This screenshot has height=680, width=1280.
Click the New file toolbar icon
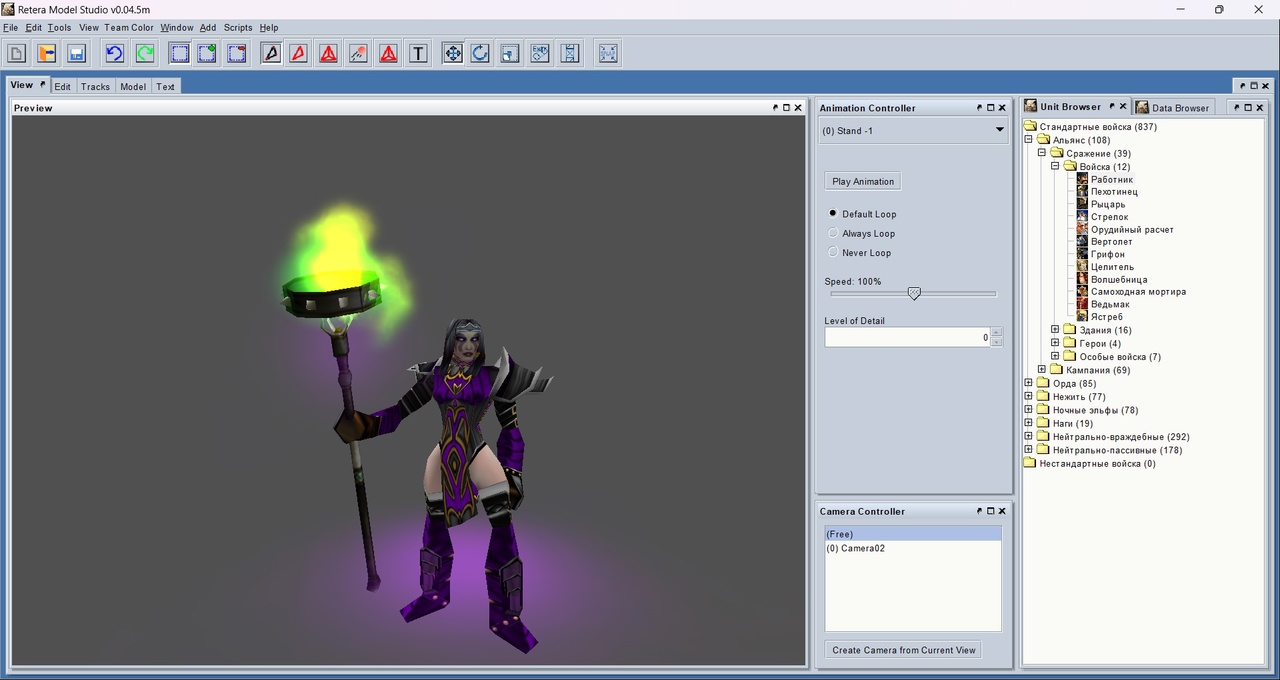17,53
